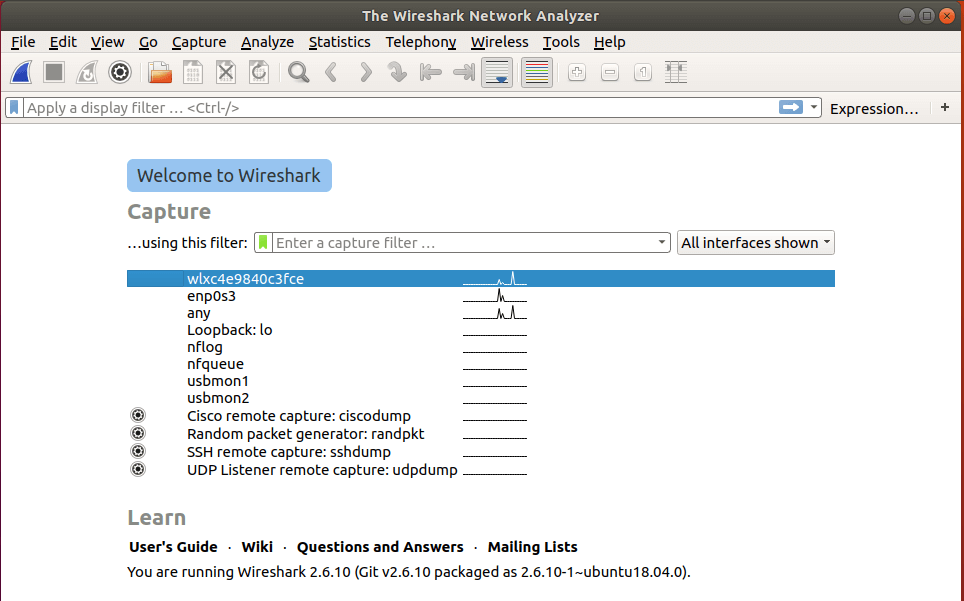This screenshot has width=964, height=601.
Task: Close this capture file
Action: click(226, 73)
